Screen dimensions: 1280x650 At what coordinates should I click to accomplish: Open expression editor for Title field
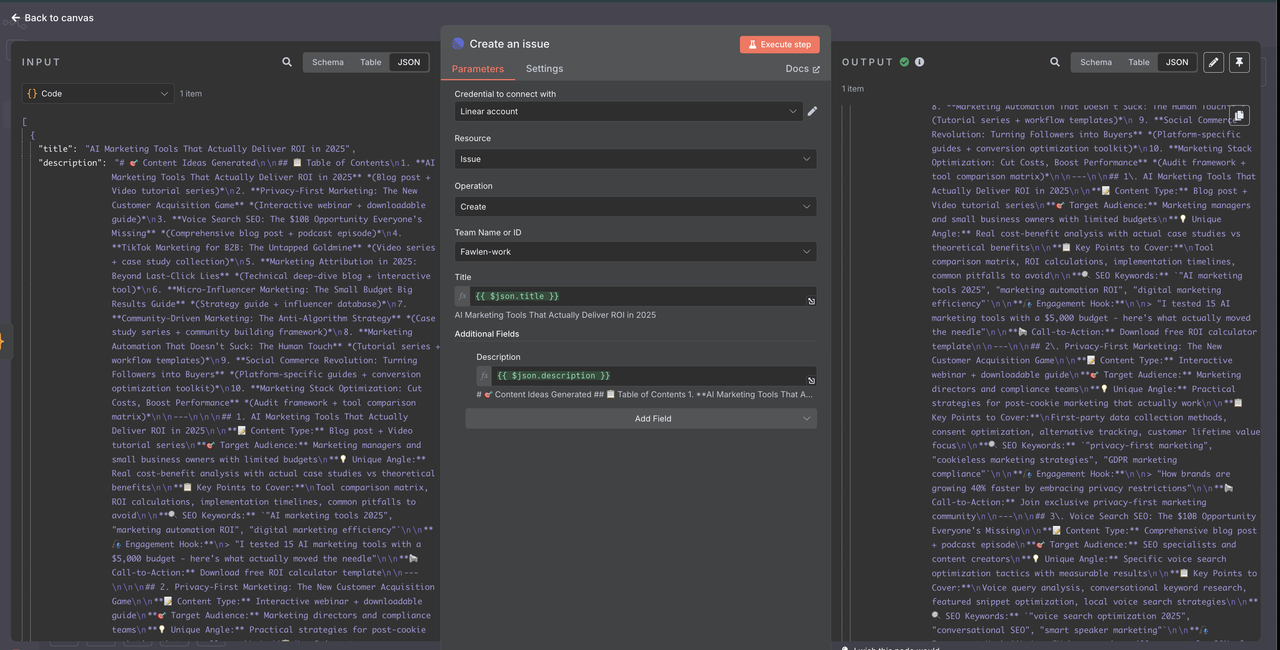[x=811, y=301]
